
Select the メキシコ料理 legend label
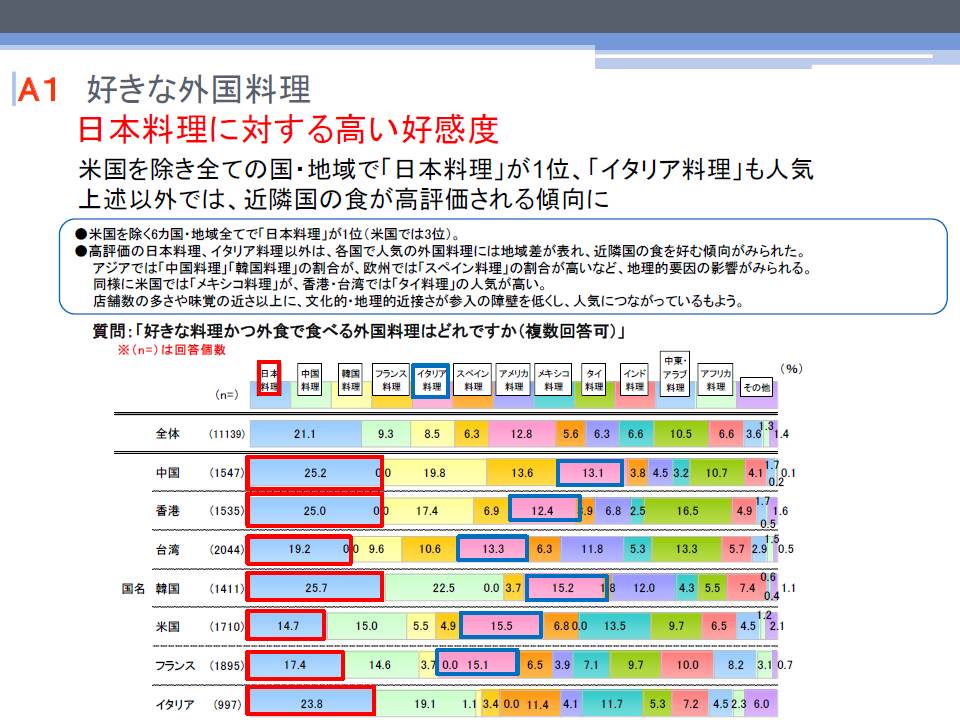[x=553, y=379]
